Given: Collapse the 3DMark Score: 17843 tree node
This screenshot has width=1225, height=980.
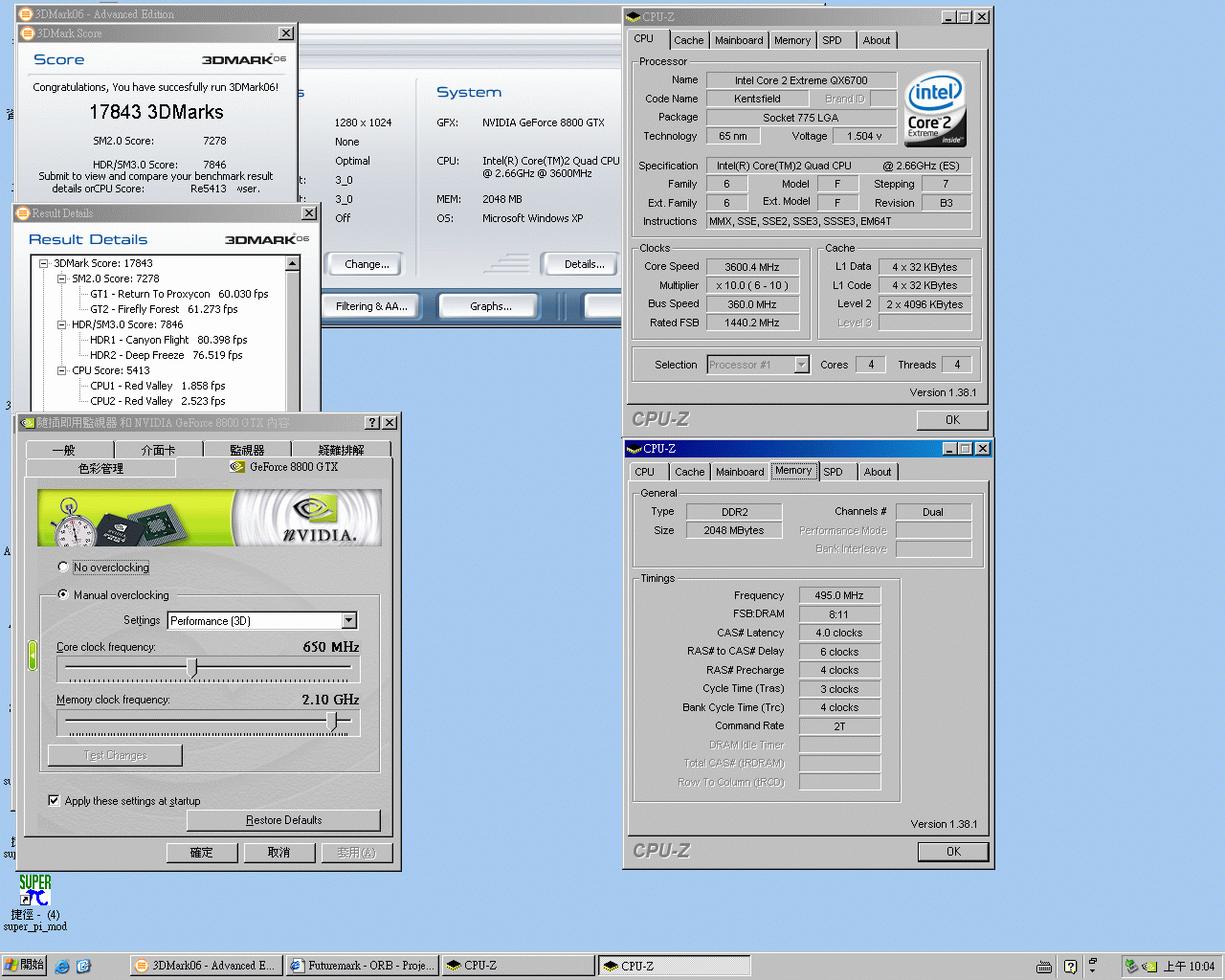Looking at the screenshot, I should (x=44, y=263).
